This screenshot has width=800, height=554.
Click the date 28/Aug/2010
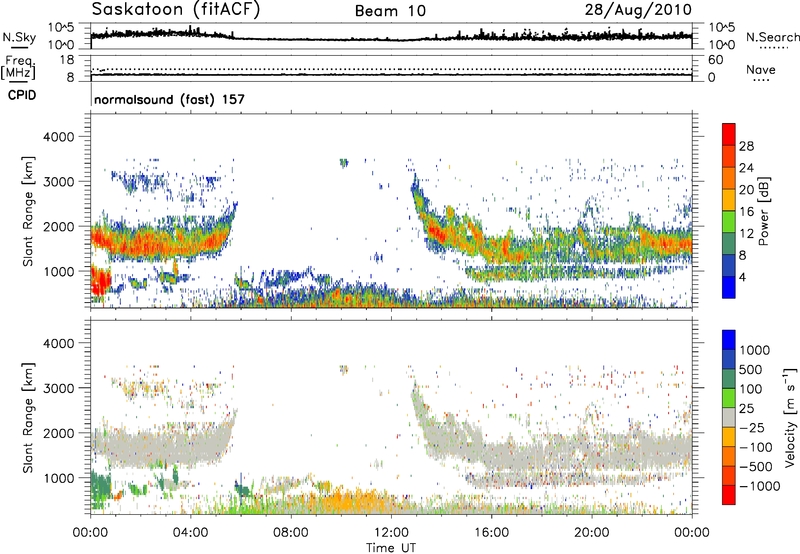coord(638,10)
